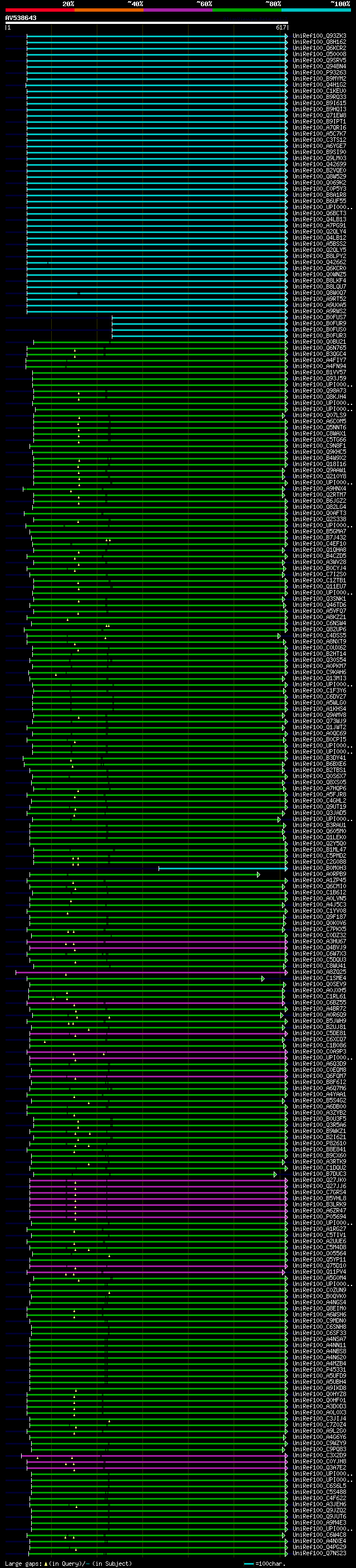Image resolution: width=356 pixels, height=1568 pixels.
Task: Click the UniRef100_C0P5Y3 label
Action: click(x=319, y=189)
